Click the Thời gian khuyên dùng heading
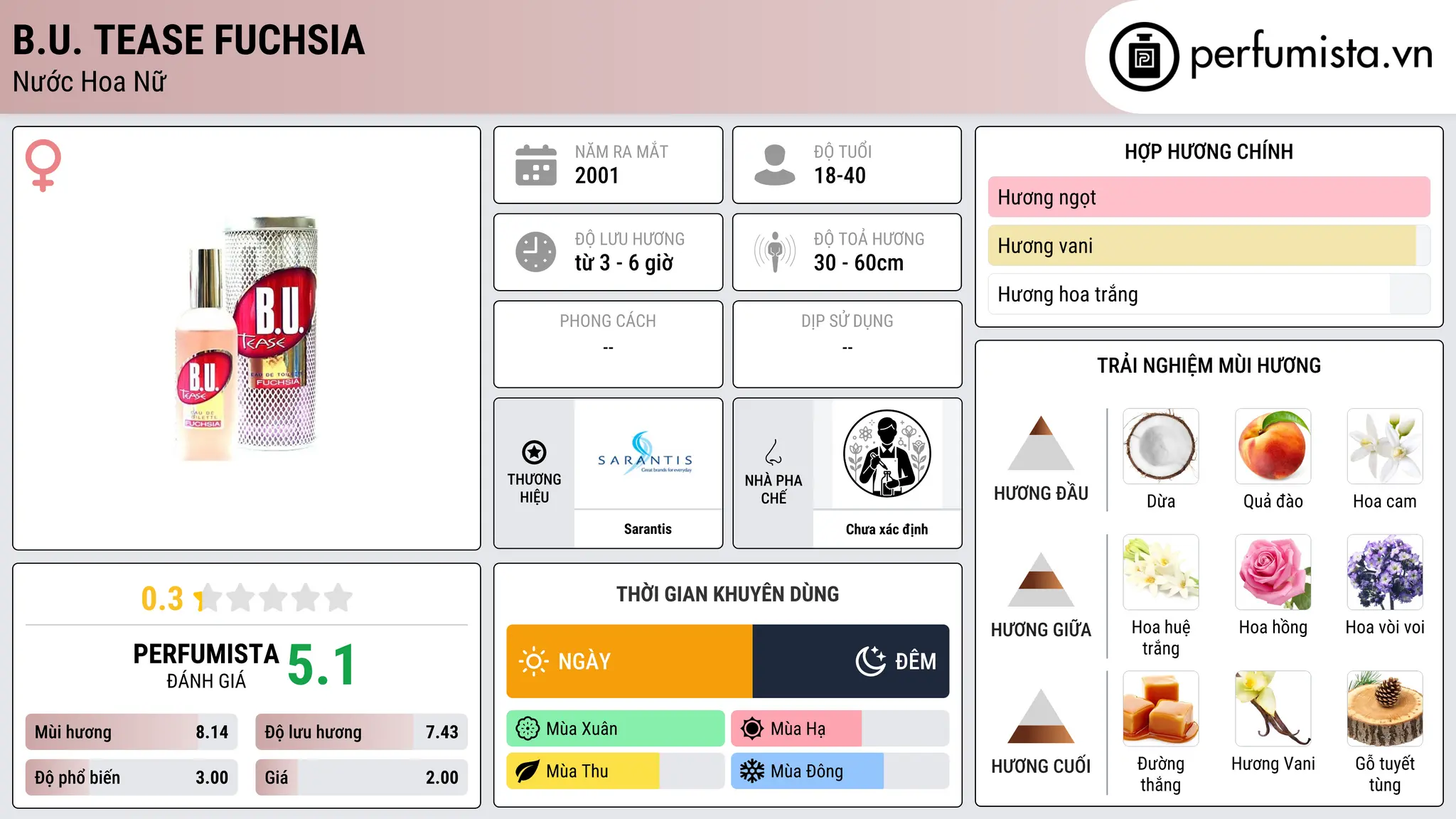The height and width of the screenshot is (819, 1456). (728, 594)
